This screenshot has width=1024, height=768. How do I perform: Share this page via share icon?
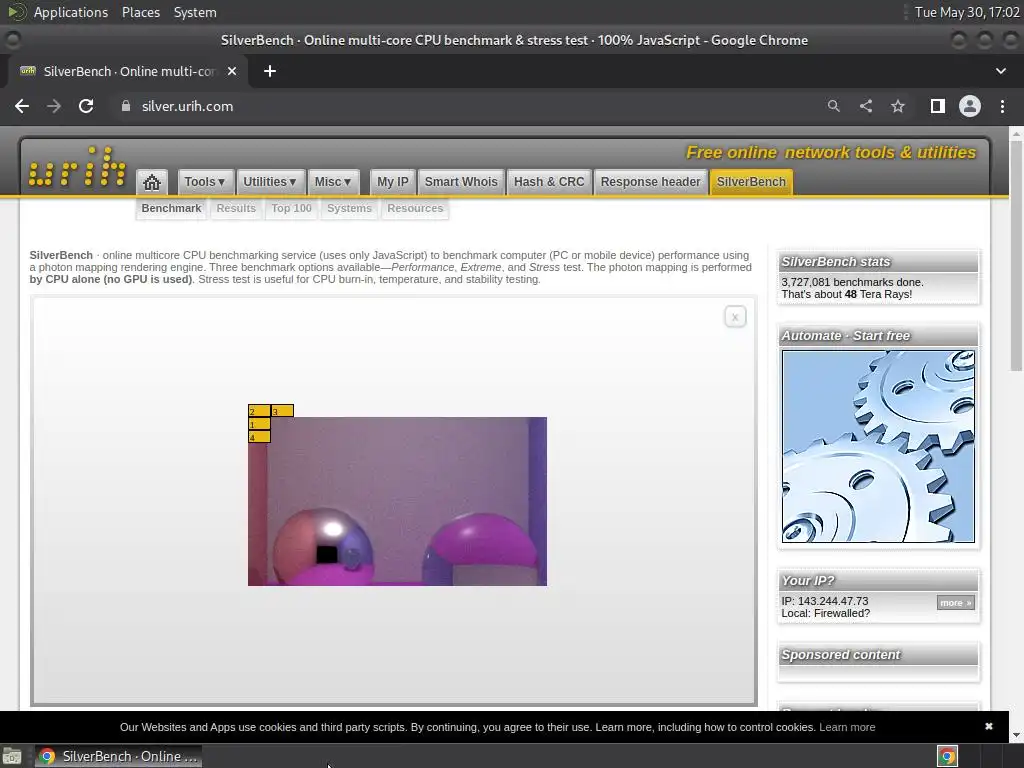tap(866, 106)
